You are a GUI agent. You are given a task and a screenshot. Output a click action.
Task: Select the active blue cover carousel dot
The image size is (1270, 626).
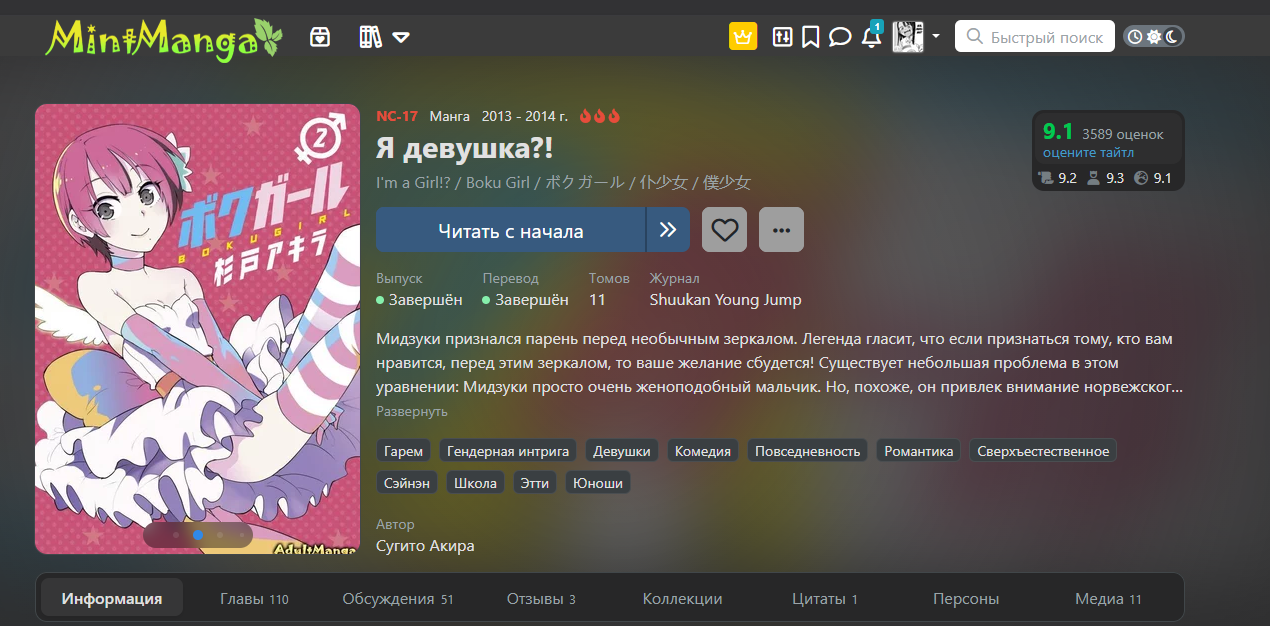(198, 535)
